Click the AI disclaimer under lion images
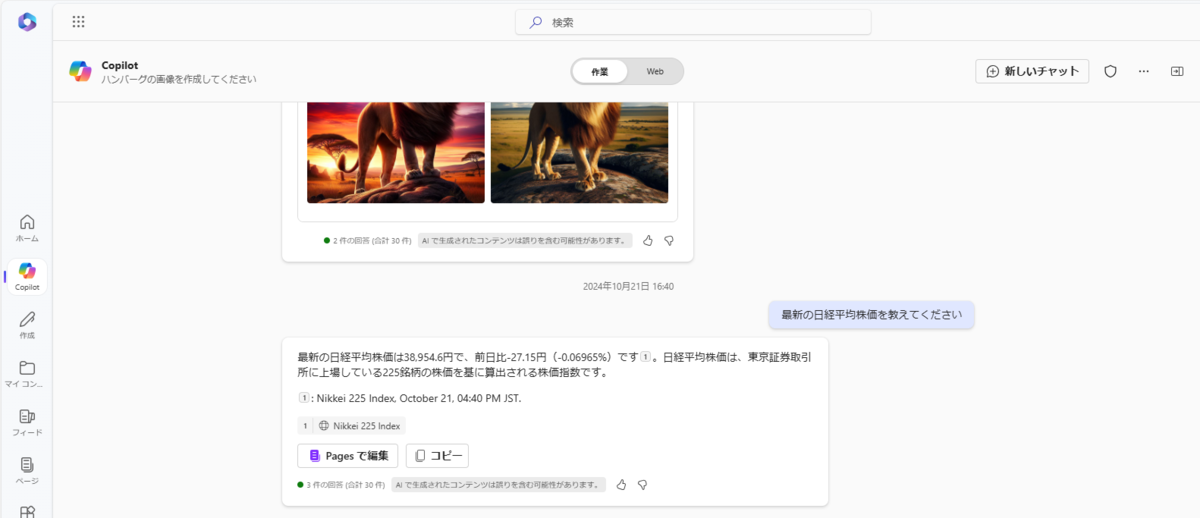 pos(526,240)
